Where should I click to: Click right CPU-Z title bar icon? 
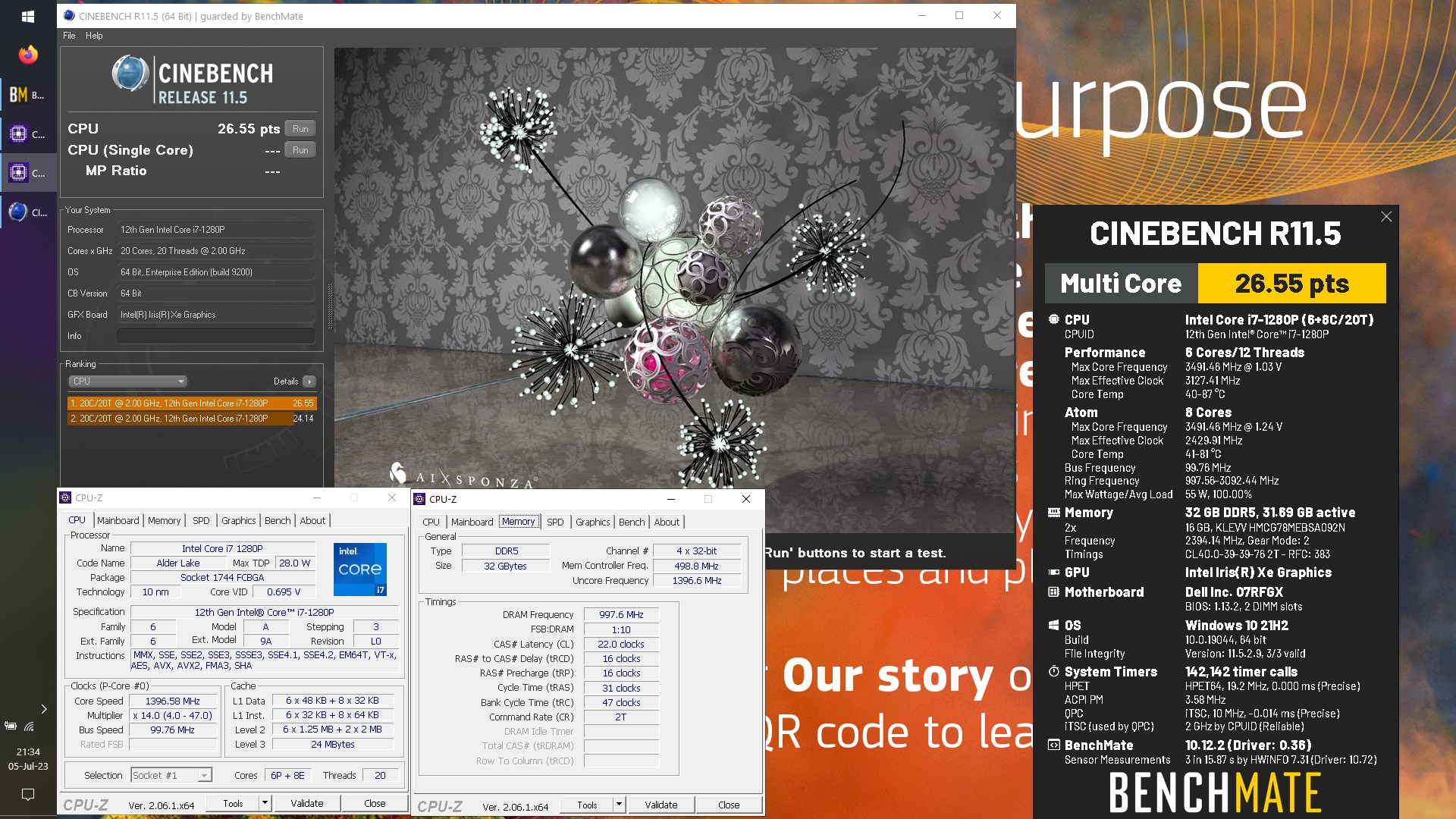tap(420, 499)
